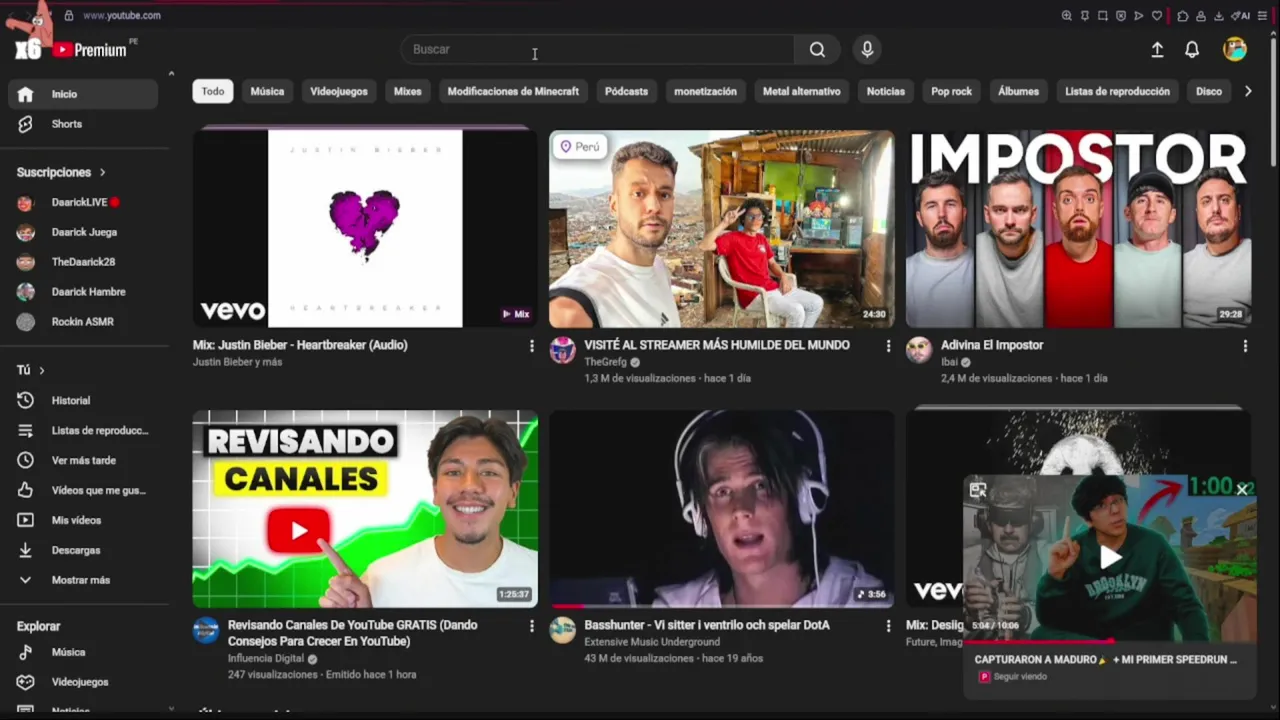This screenshot has width=1280, height=720.
Task: Open the ad blocker shield icon
Action: pyautogui.click(x=1121, y=16)
